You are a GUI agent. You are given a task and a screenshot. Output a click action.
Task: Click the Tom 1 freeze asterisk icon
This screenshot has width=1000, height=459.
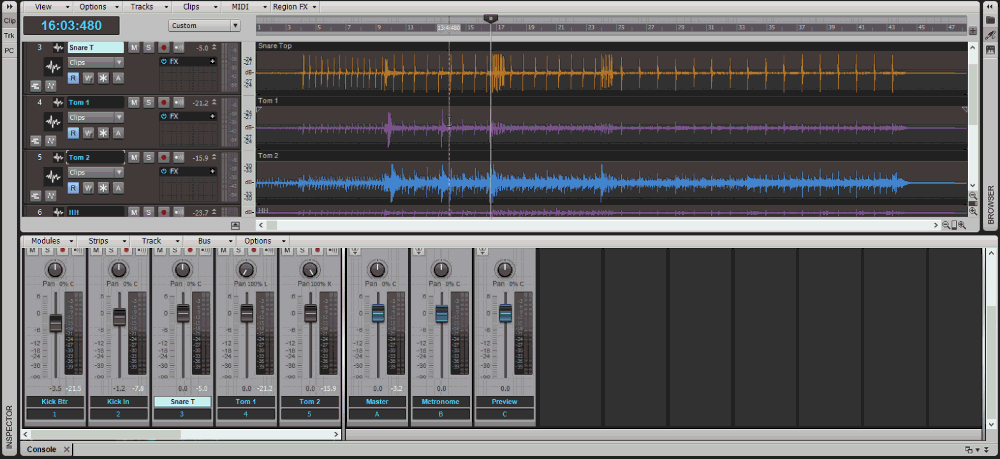point(103,133)
